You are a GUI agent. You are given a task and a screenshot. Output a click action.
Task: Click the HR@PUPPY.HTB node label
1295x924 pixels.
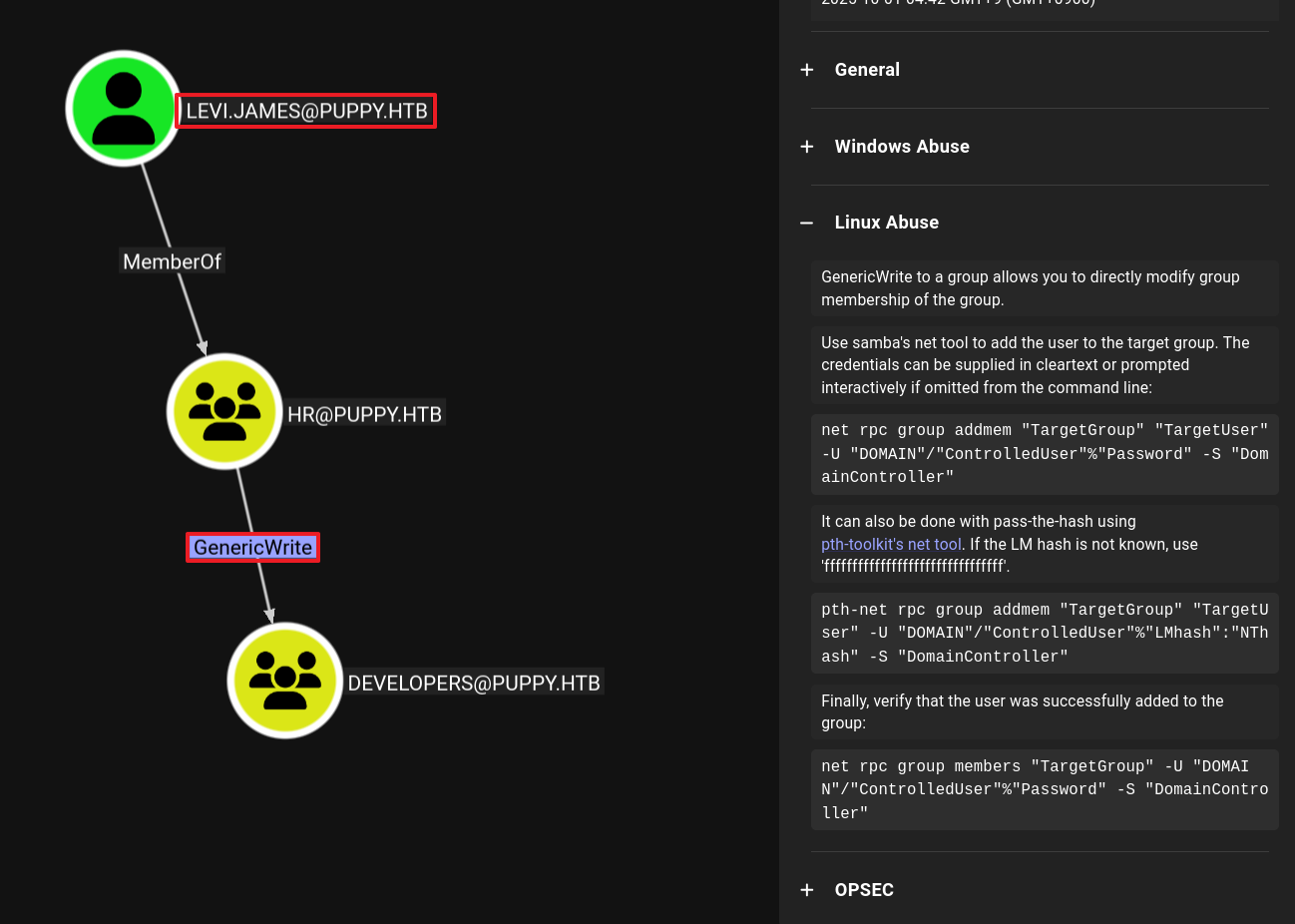click(364, 414)
